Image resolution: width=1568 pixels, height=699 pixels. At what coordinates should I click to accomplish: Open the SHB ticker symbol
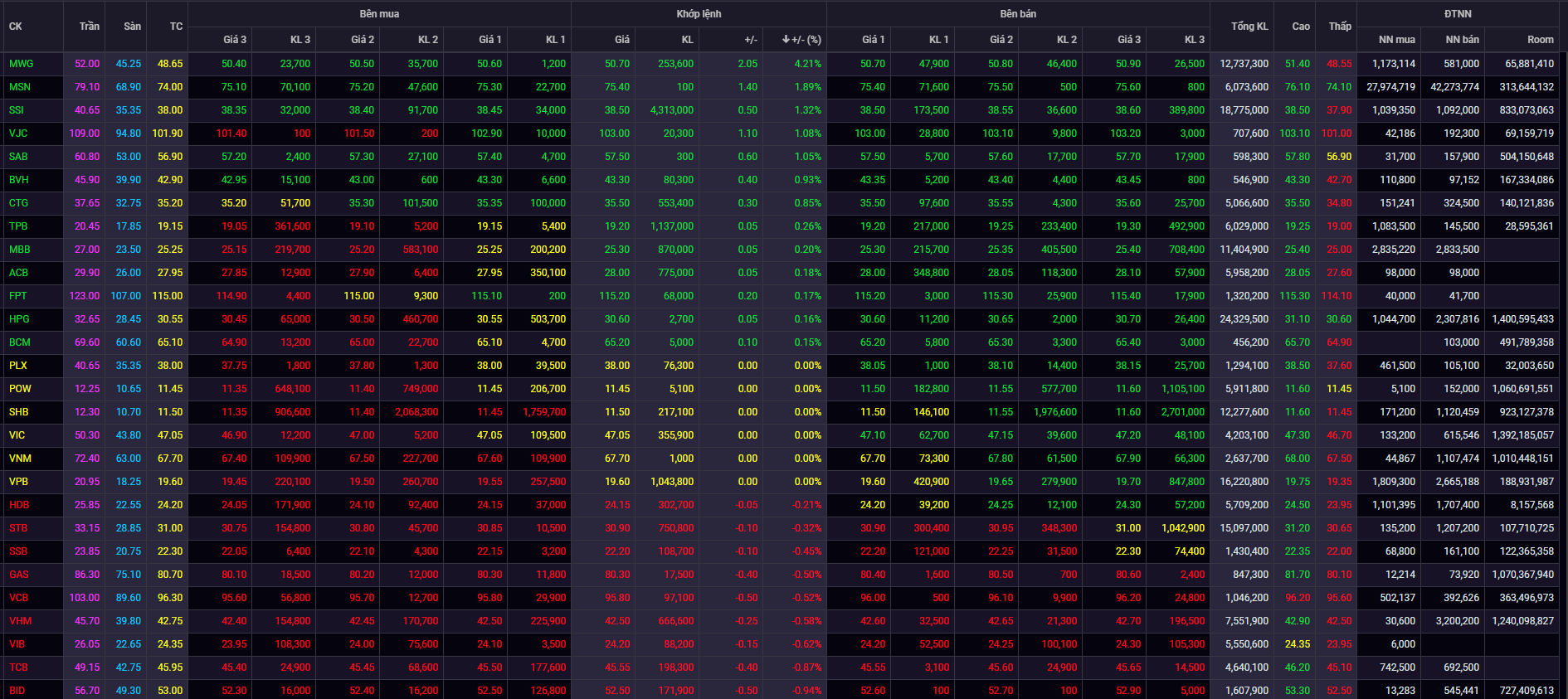pyautogui.click(x=19, y=412)
